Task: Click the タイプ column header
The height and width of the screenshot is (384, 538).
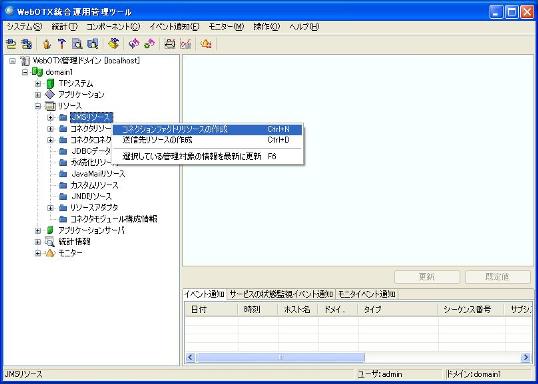Action: click(398, 310)
